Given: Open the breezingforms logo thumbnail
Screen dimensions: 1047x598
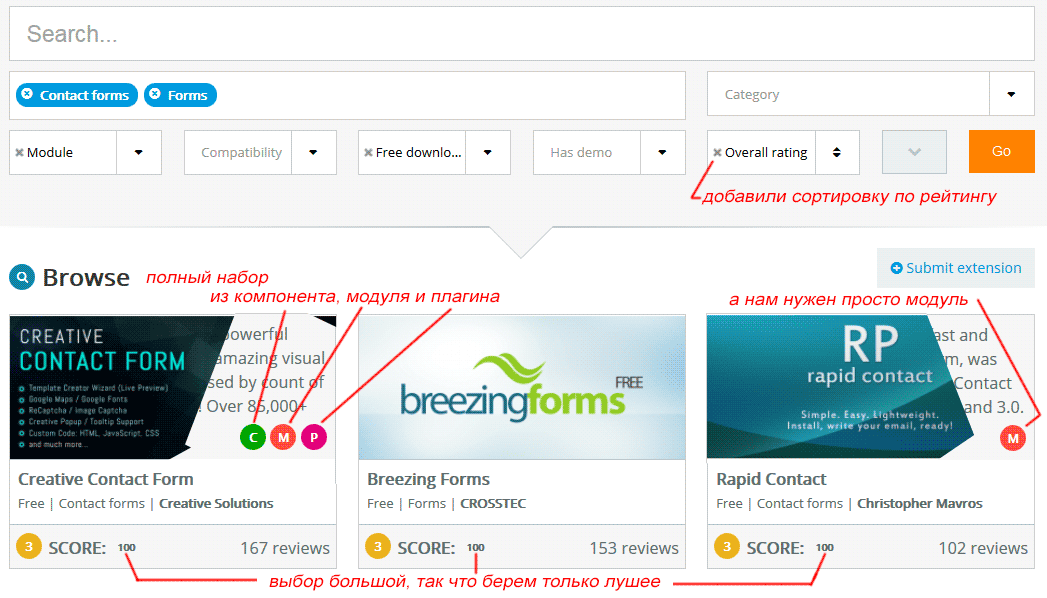Looking at the screenshot, I should pos(521,388).
